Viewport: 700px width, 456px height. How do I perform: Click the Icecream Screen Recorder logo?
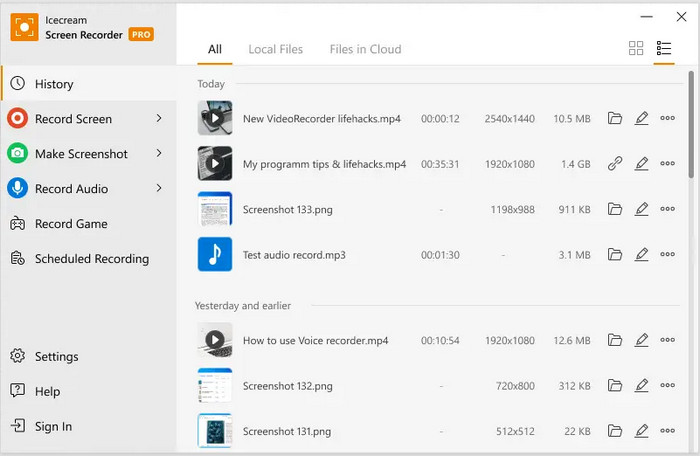24,27
